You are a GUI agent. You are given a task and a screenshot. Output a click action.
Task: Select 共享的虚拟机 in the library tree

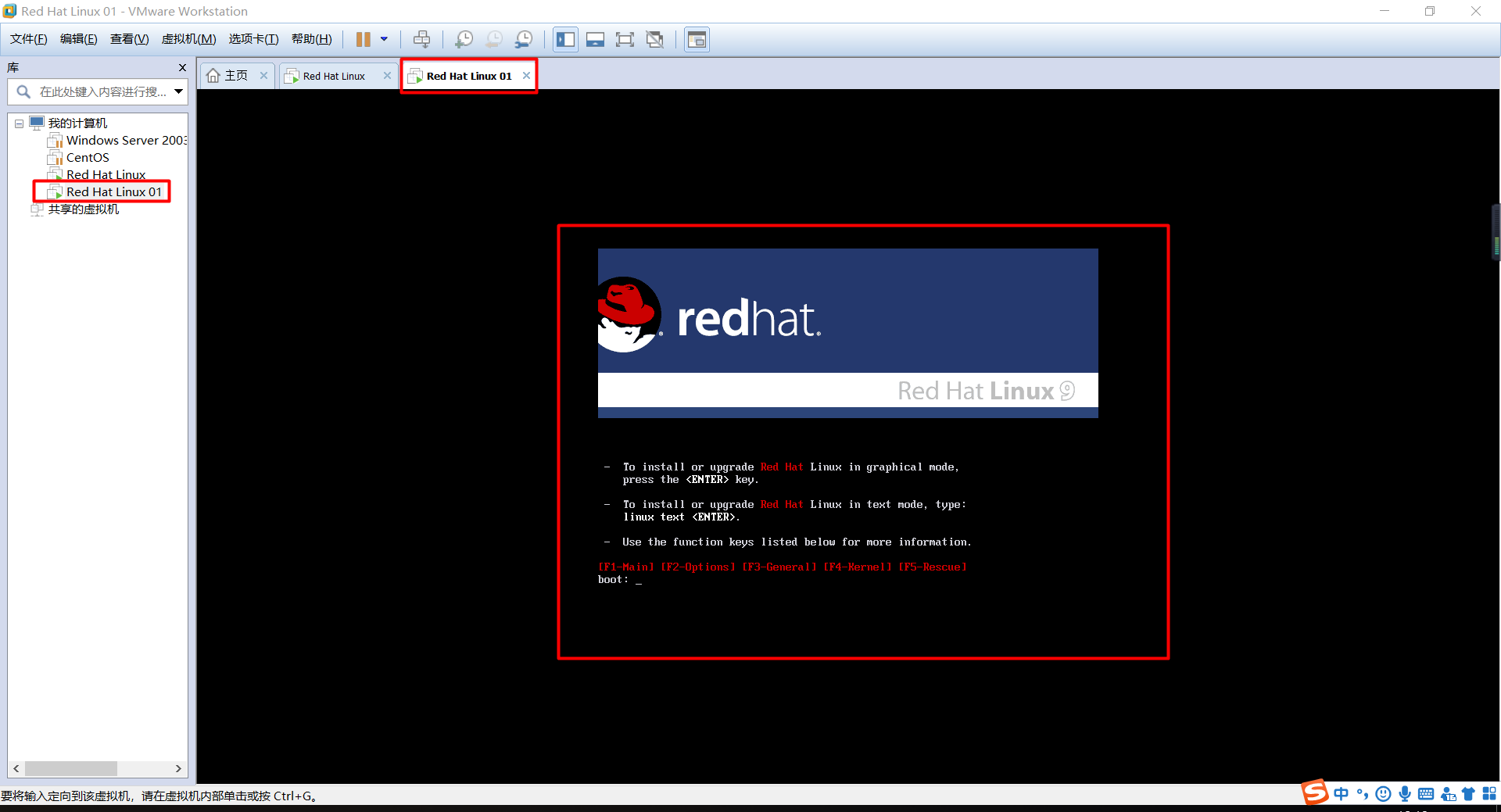tap(84, 209)
